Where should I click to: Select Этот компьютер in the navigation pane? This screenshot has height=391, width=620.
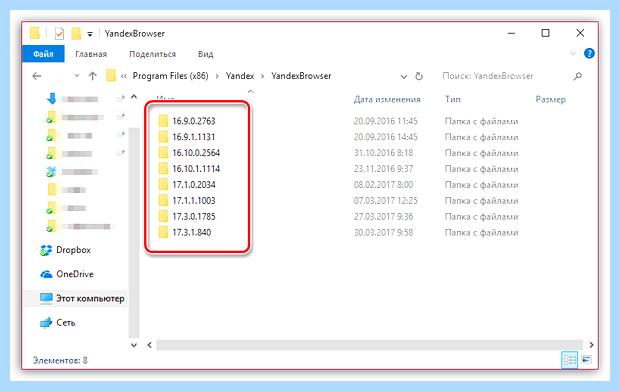pyautogui.click(x=90, y=298)
